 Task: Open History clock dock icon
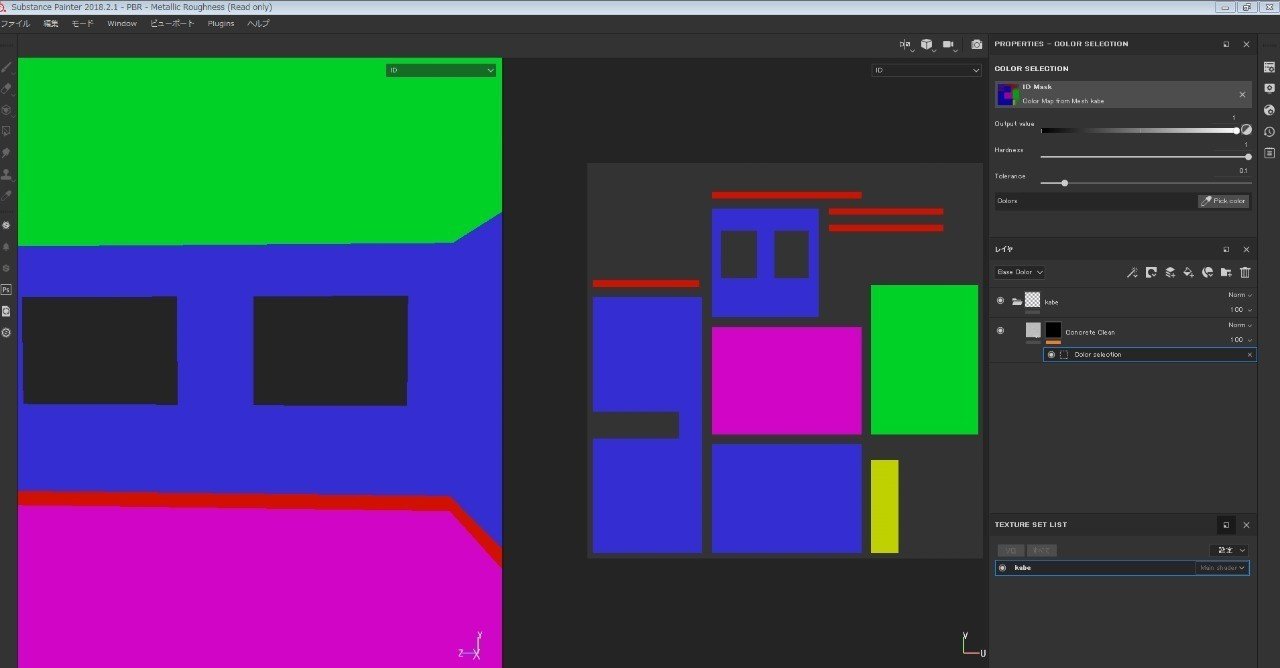1269,131
